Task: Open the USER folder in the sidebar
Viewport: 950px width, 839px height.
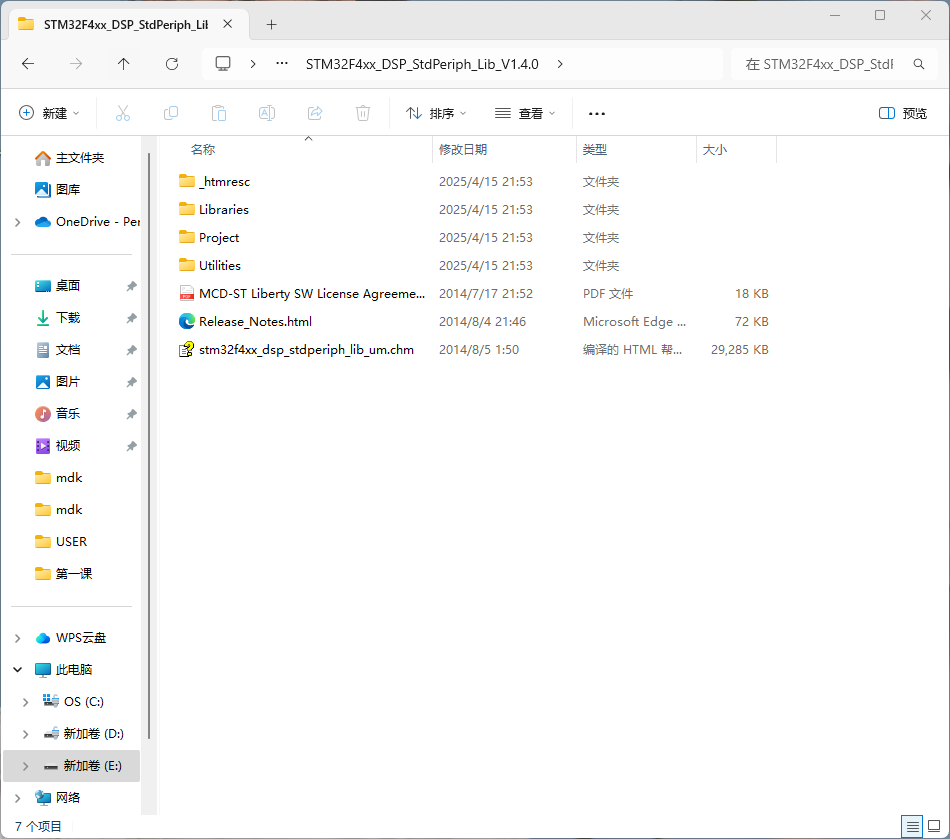Action: click(x=71, y=542)
